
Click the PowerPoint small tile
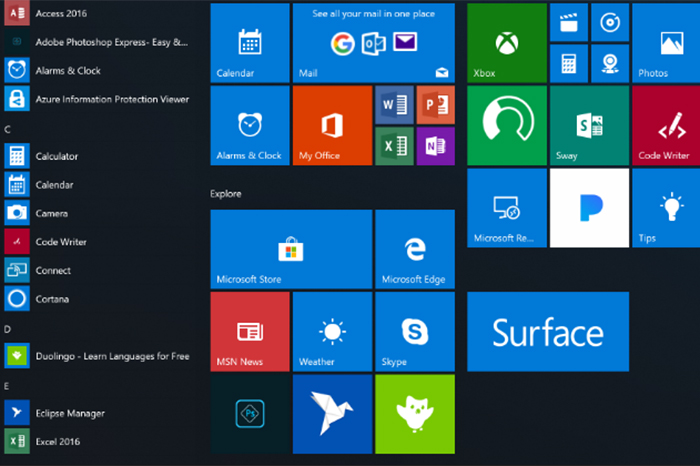coord(435,104)
